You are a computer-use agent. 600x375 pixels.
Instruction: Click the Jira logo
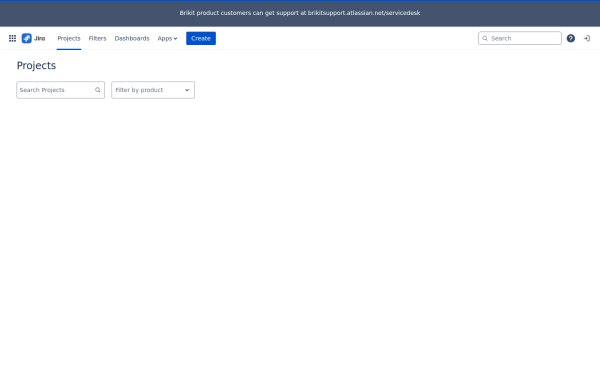[x=33, y=38]
